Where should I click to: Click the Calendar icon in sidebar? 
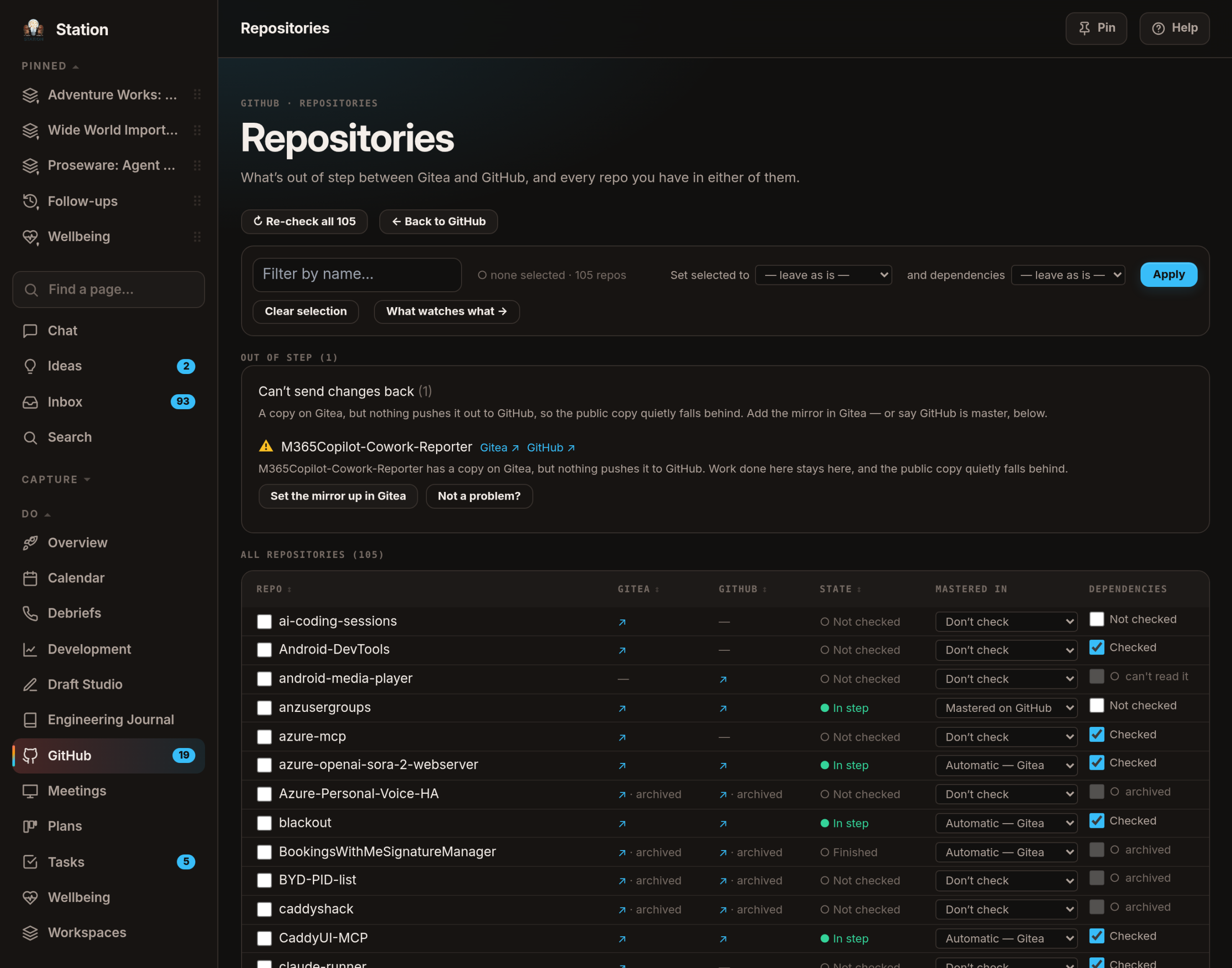point(30,578)
